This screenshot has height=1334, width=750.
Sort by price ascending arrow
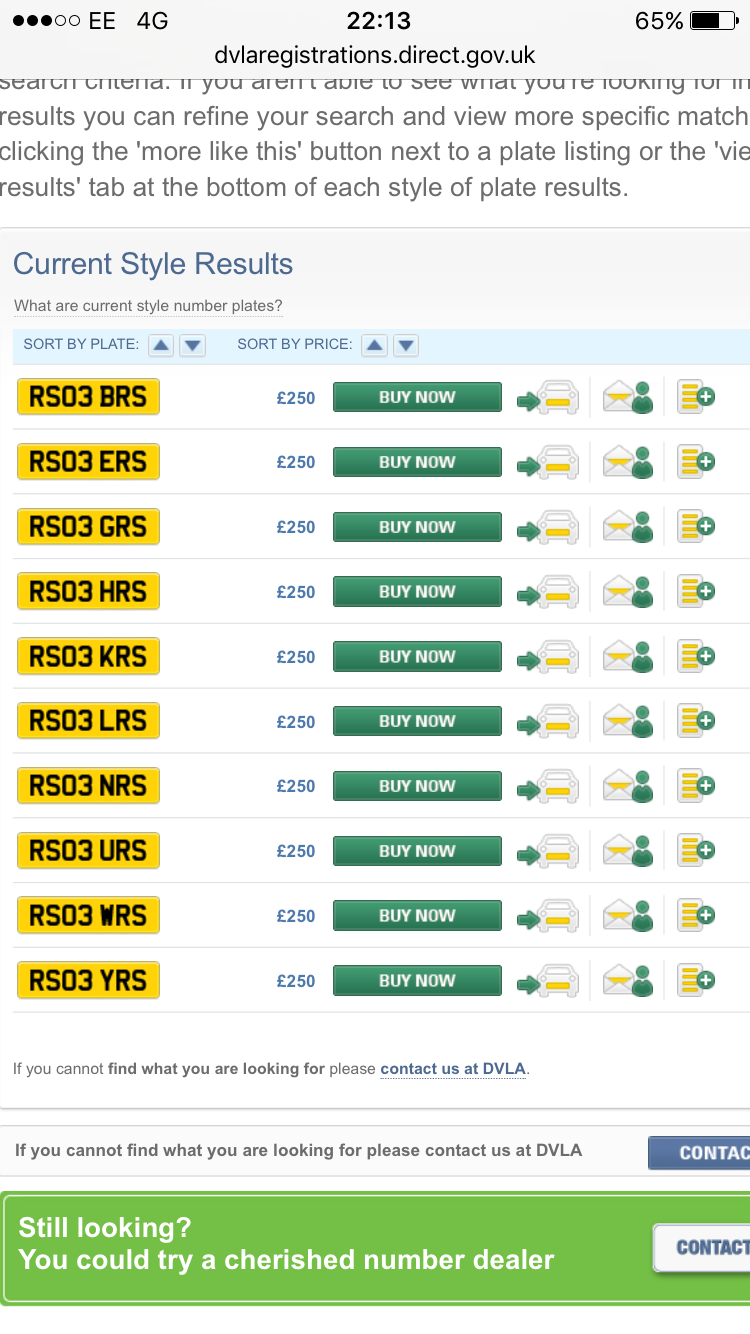[374, 345]
